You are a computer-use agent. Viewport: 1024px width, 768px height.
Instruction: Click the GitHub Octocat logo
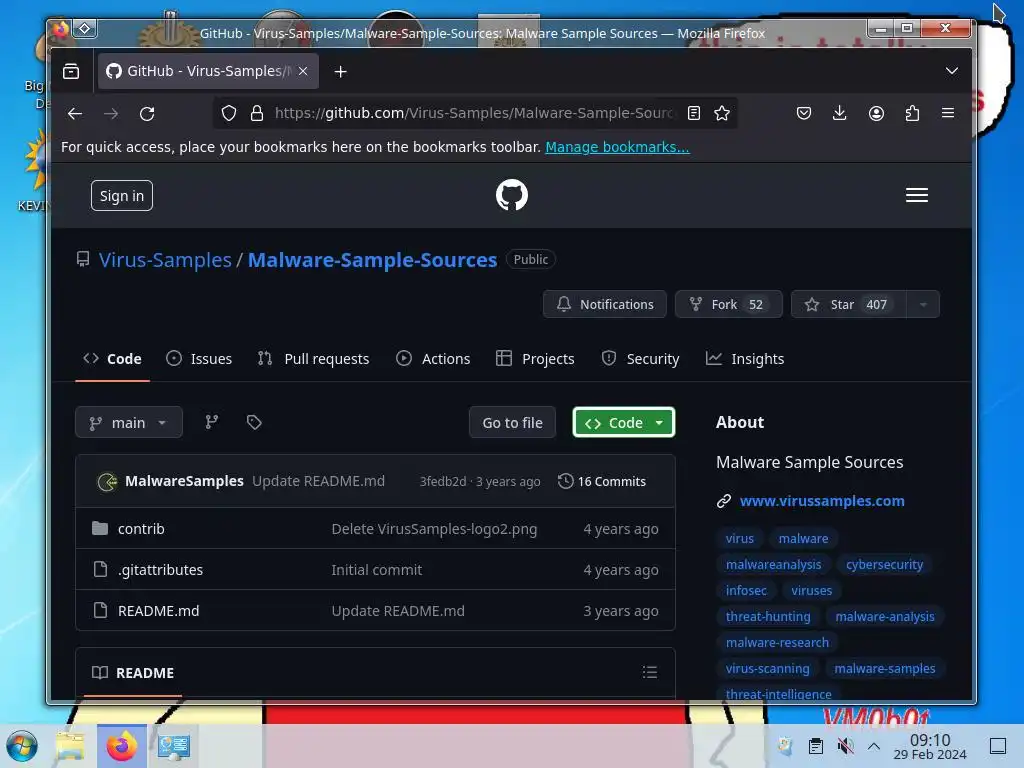511,195
